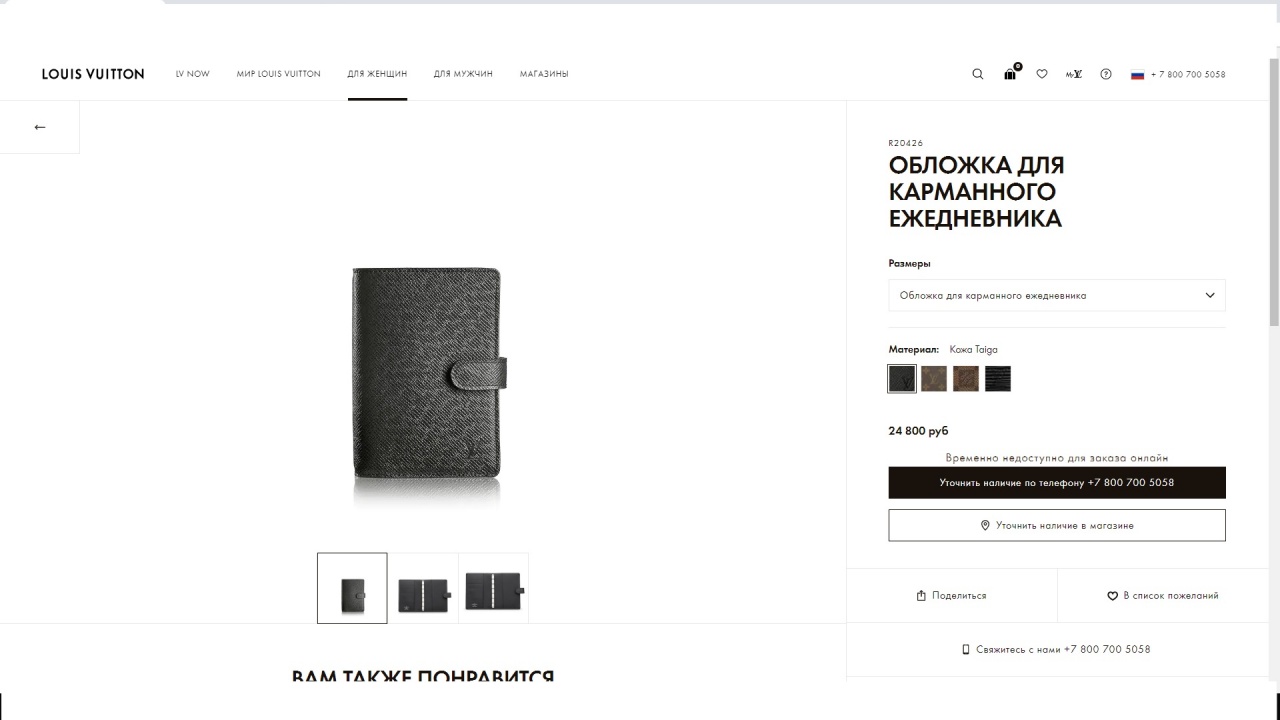
Task: Select the second brown monogram material swatch
Action: (966, 378)
